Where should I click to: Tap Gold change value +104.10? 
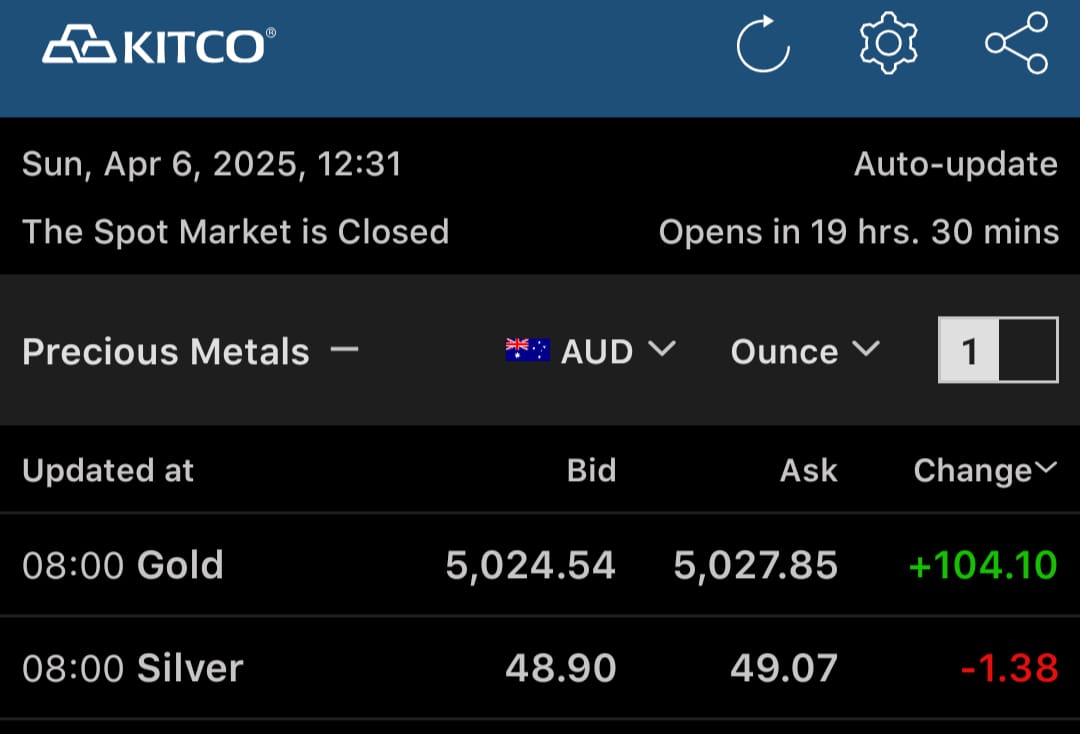(x=983, y=565)
